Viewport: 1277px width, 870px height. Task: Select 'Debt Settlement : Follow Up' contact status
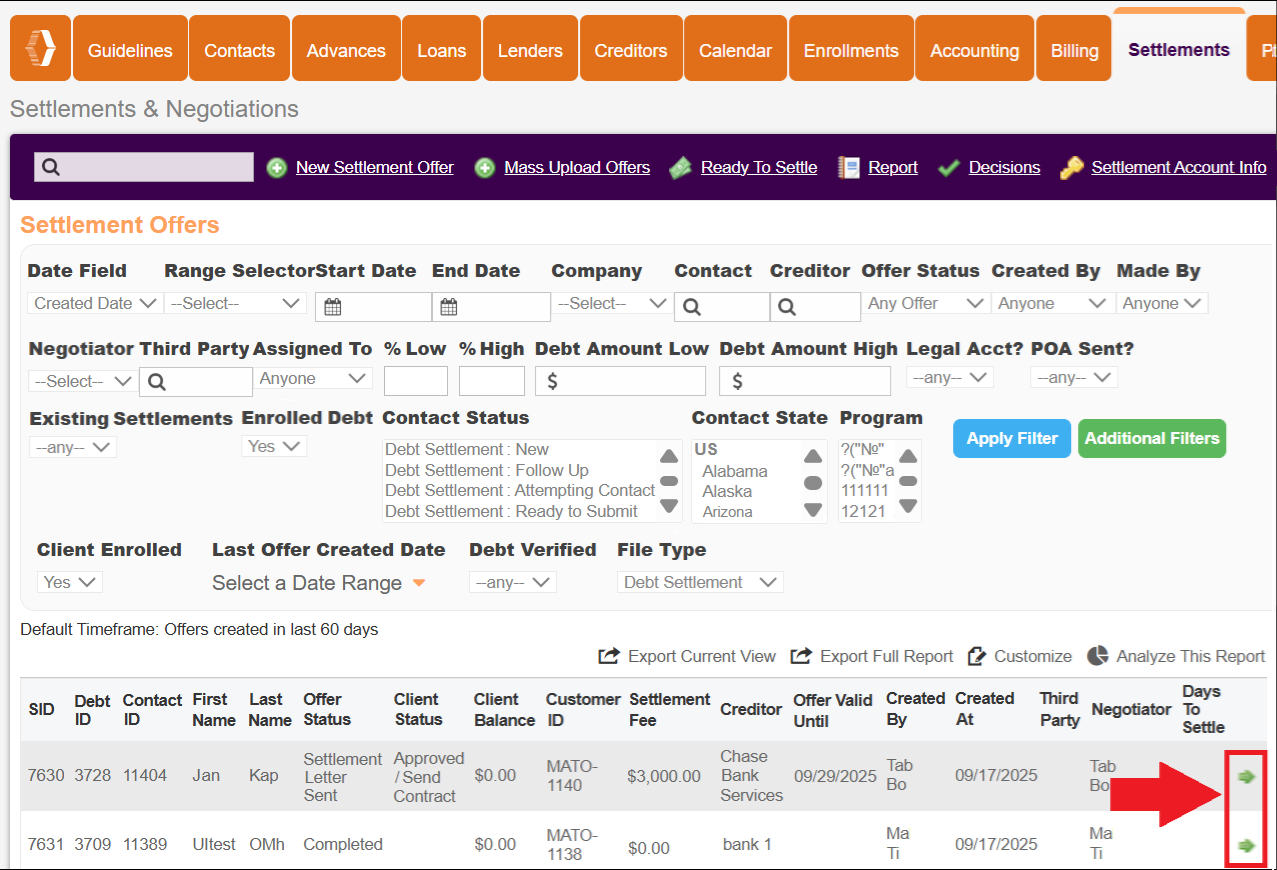pyautogui.click(x=487, y=471)
